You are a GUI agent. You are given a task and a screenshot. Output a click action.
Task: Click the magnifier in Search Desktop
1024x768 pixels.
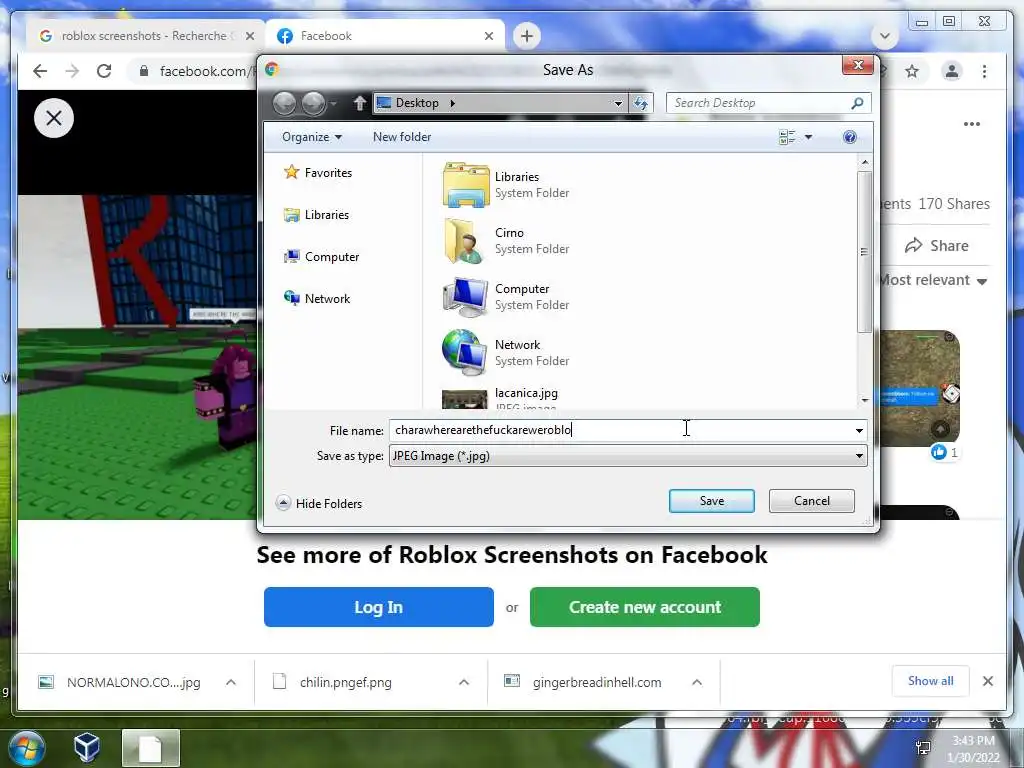[x=857, y=103]
